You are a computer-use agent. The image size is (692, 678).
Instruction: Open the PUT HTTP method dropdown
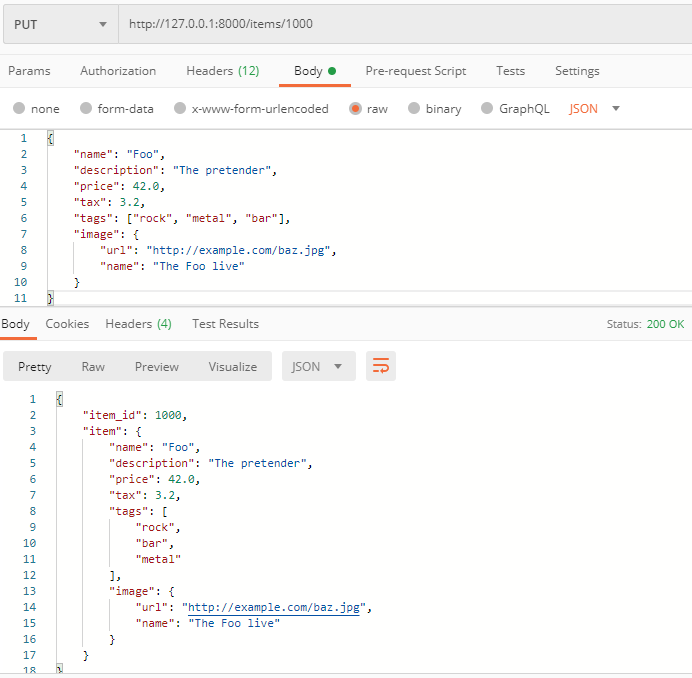click(60, 24)
